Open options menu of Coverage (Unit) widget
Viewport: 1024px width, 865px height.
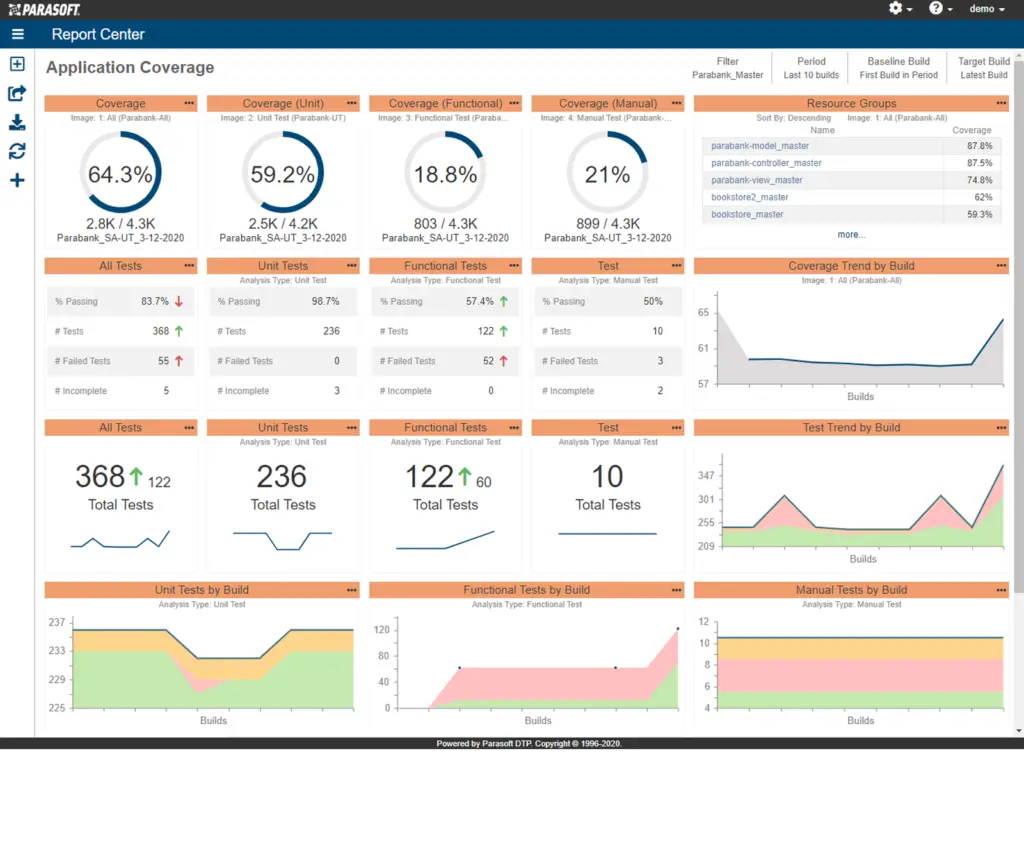(351, 103)
